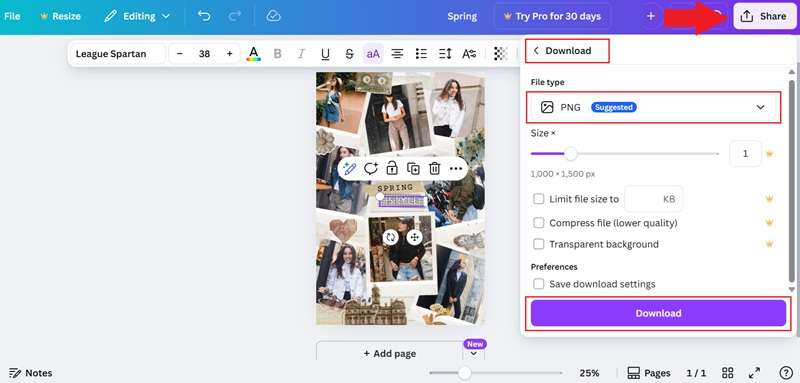
Task: Select the SPRING text on the canvas
Action: pyautogui.click(x=395, y=188)
